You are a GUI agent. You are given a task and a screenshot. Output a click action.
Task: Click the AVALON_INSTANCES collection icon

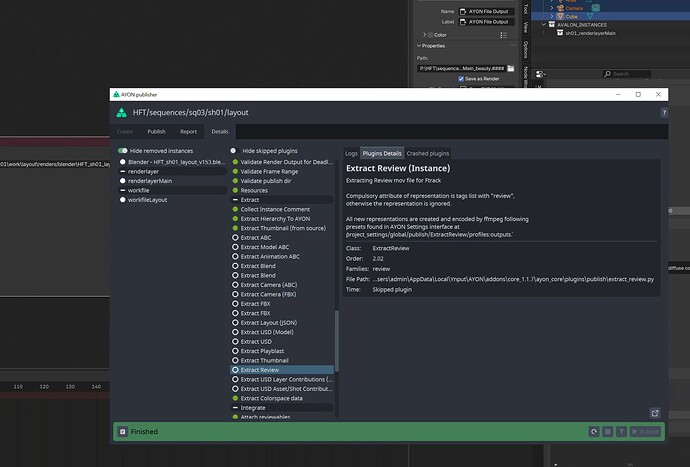(x=552, y=25)
